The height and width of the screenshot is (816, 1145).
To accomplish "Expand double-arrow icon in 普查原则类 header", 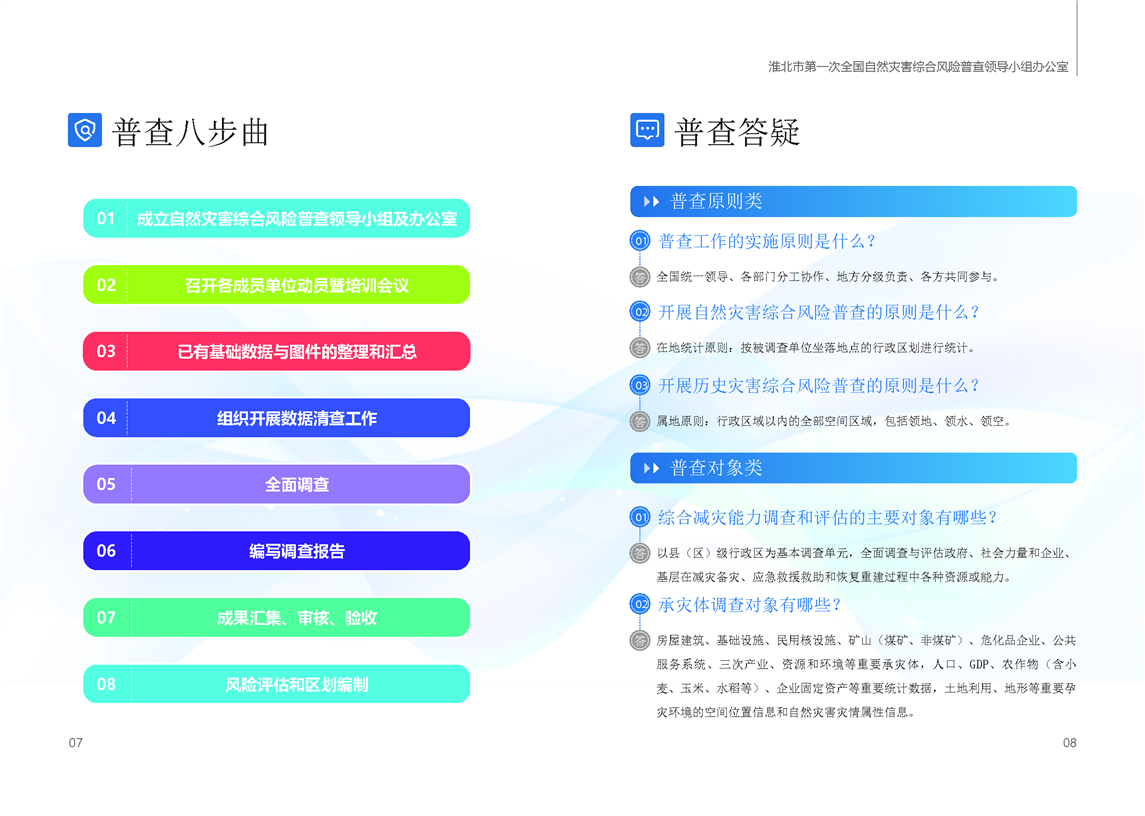I will coord(651,202).
